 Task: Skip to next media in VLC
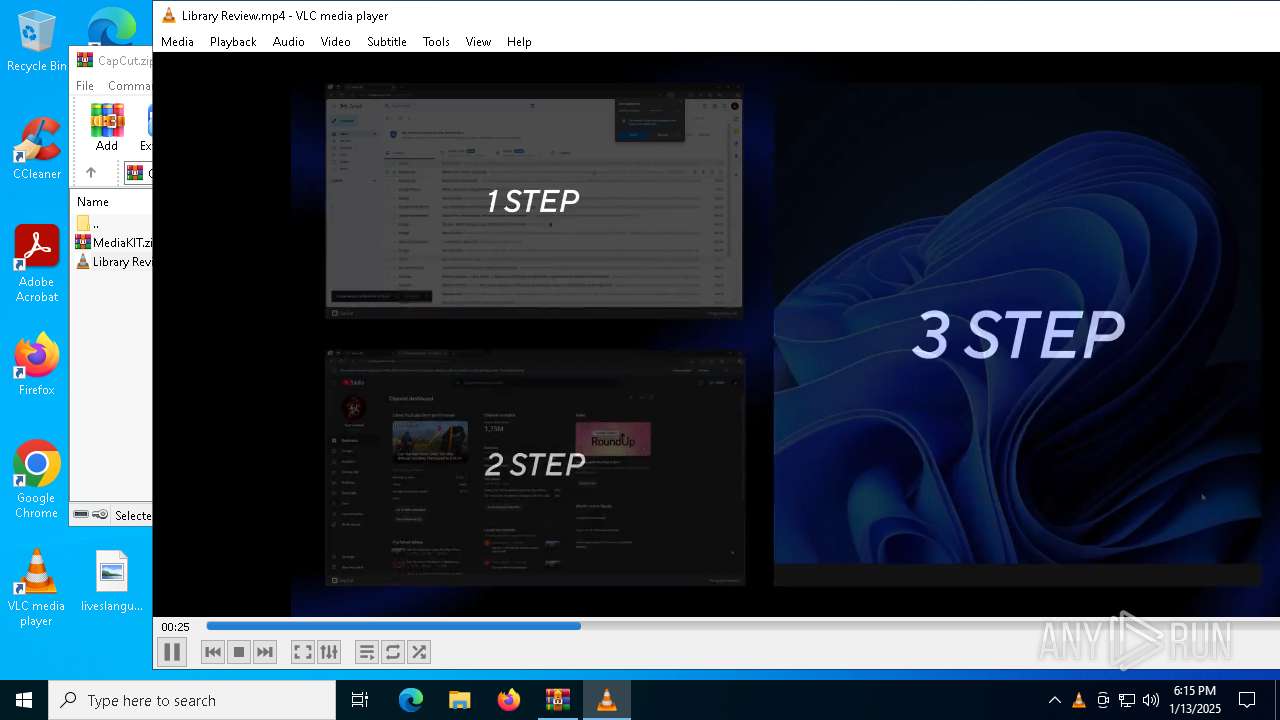pyautogui.click(x=265, y=652)
